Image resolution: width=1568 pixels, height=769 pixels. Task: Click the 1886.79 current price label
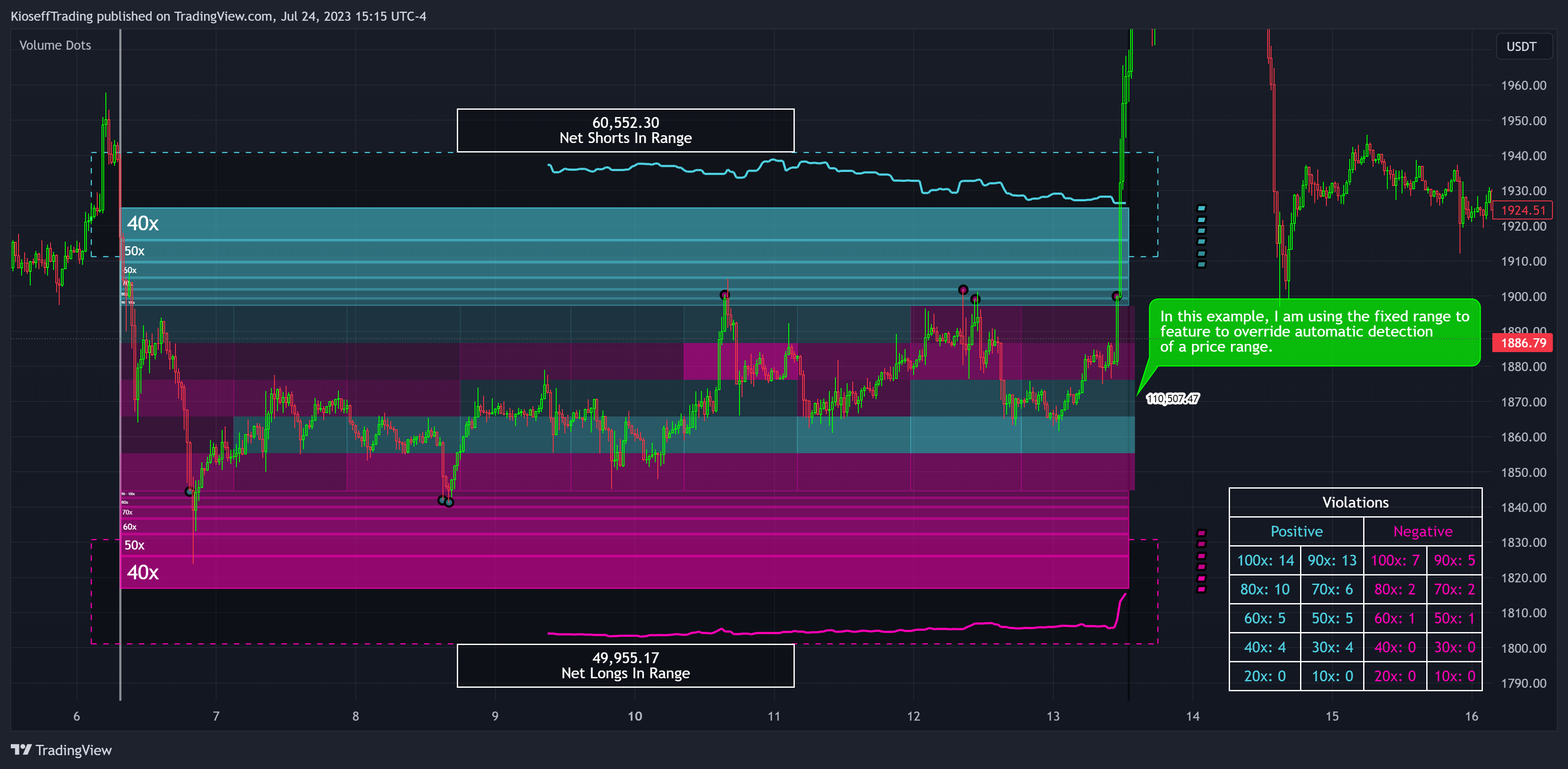[x=1523, y=343]
